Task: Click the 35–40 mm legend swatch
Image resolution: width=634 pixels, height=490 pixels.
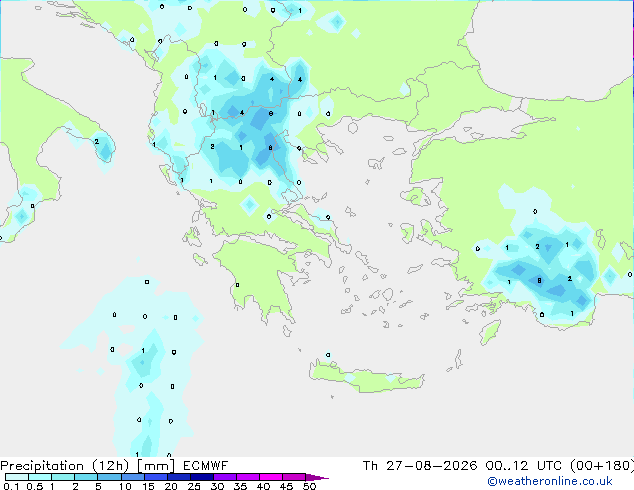Action: point(248,477)
